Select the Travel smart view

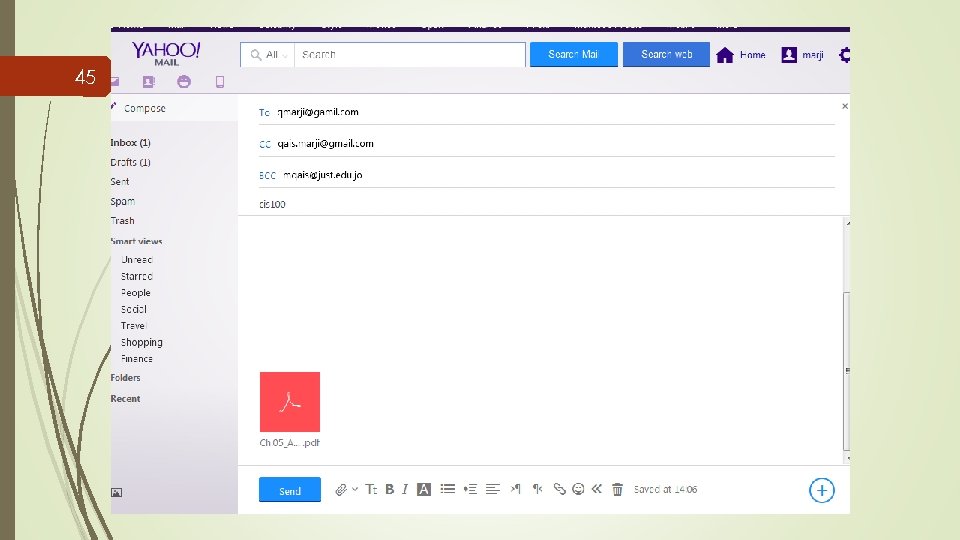click(133, 326)
